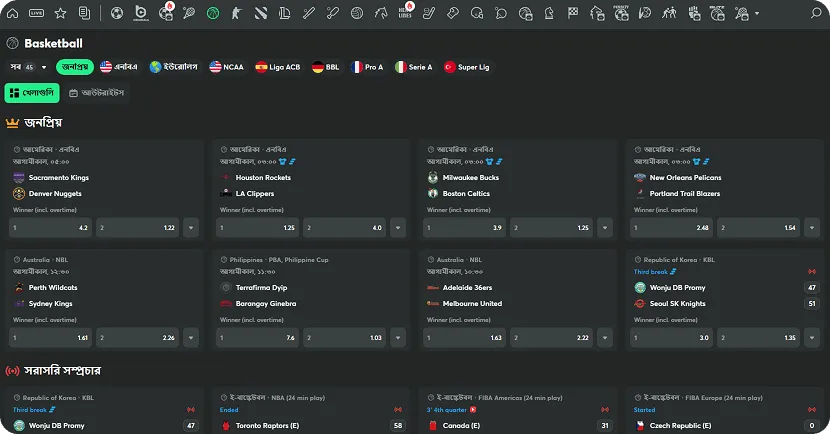Open the Melbourne United team name
Viewport: 830px width, 434px height.
(x=472, y=303)
